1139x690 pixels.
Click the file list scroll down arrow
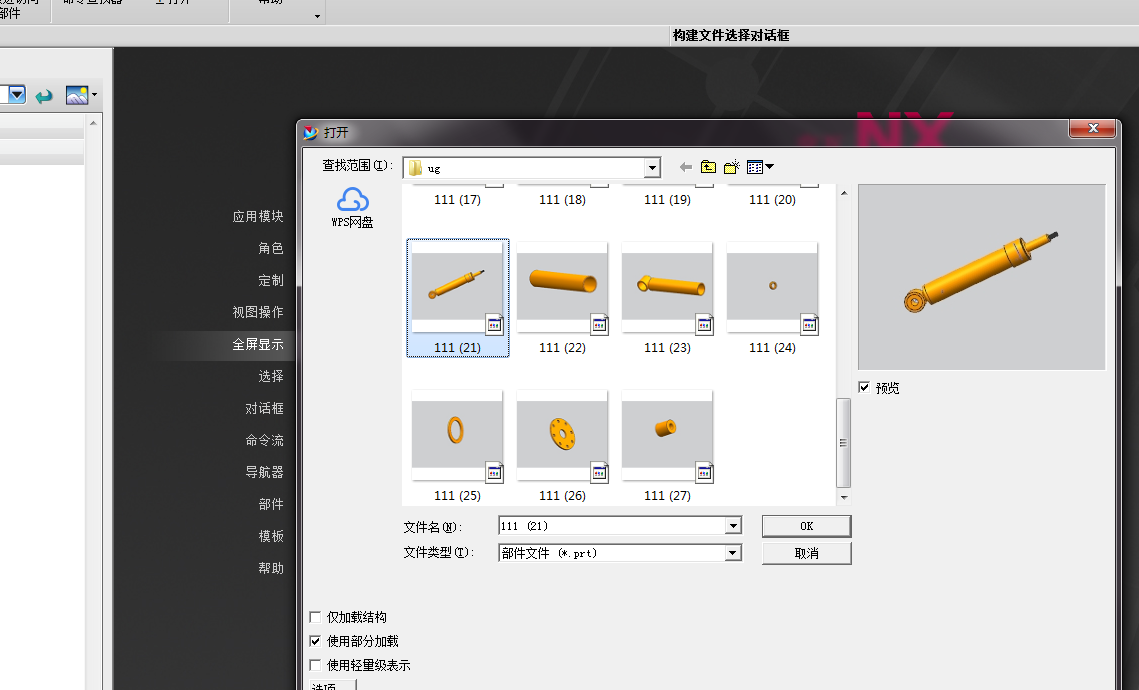click(x=843, y=498)
